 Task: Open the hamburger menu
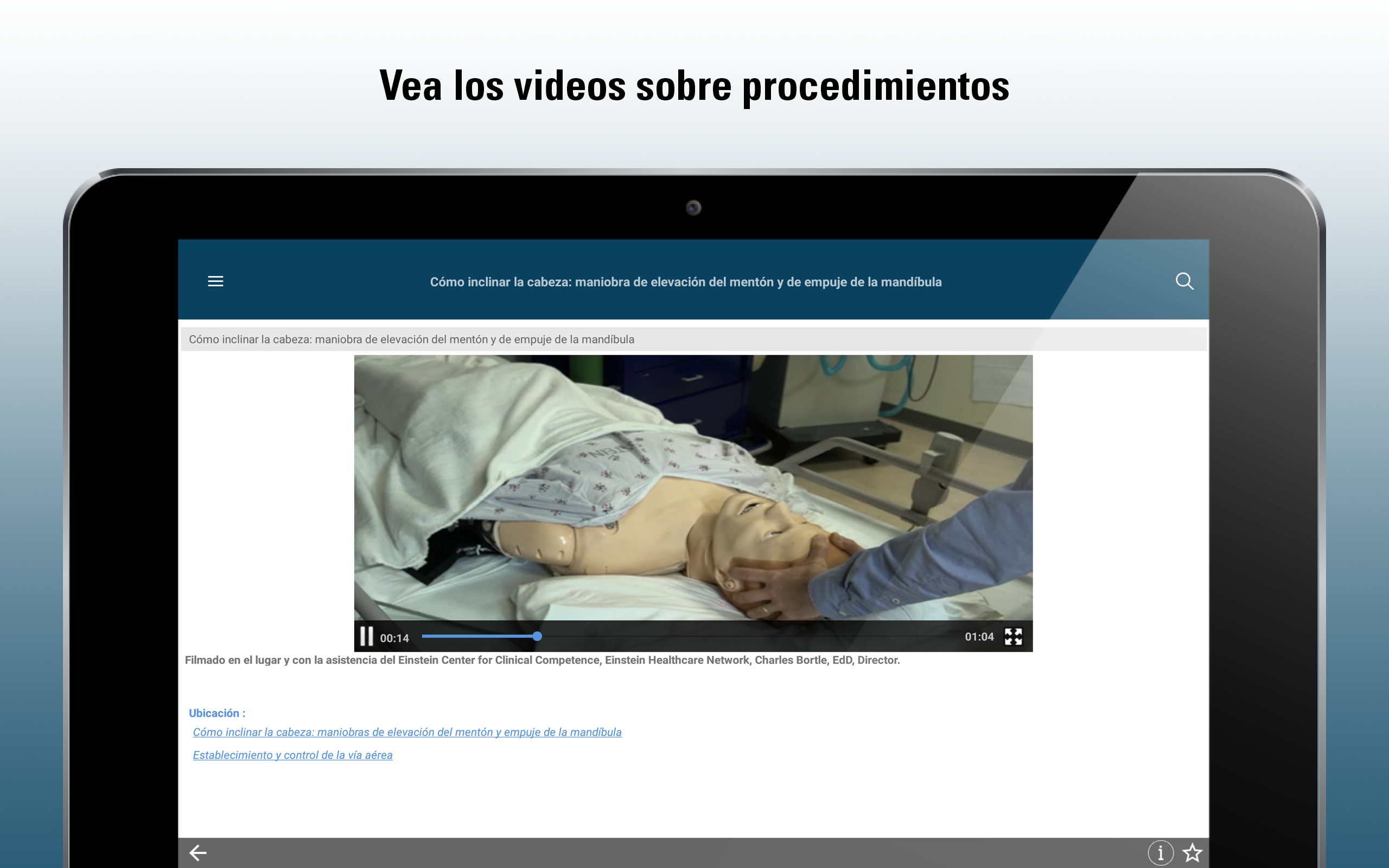point(215,282)
